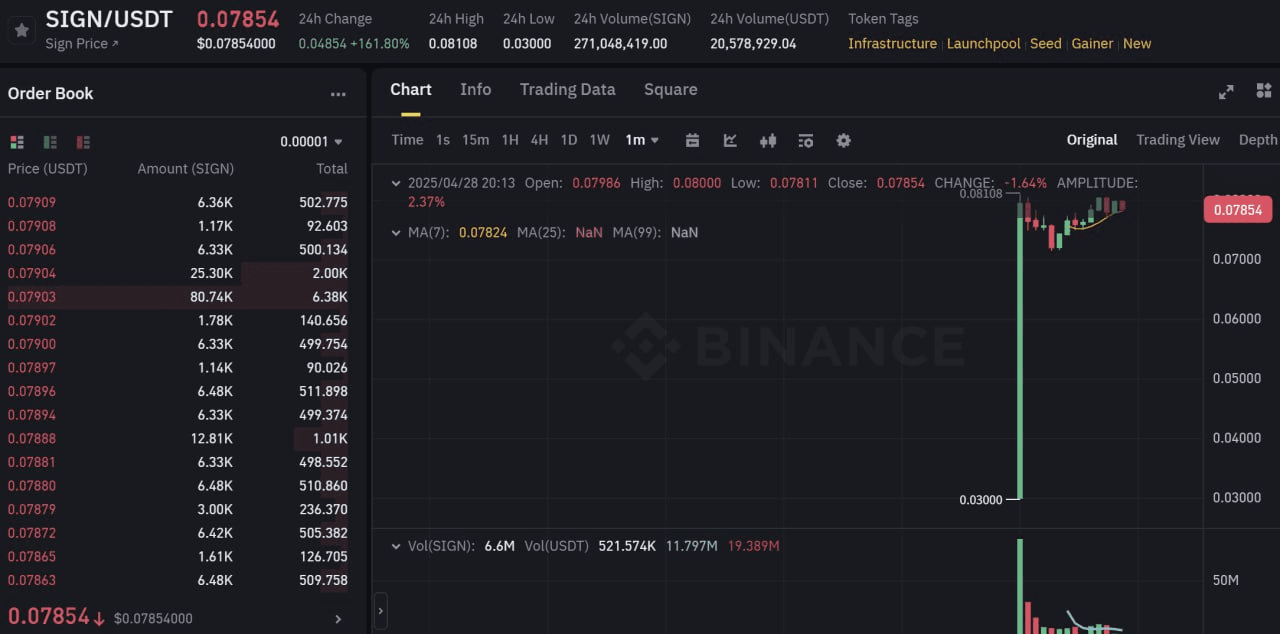Select sell order at price 0.07888

178,439
